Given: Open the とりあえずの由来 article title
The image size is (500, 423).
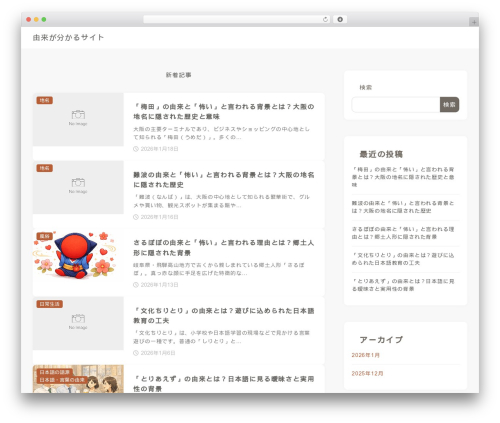Looking at the screenshot, I should (x=224, y=384).
